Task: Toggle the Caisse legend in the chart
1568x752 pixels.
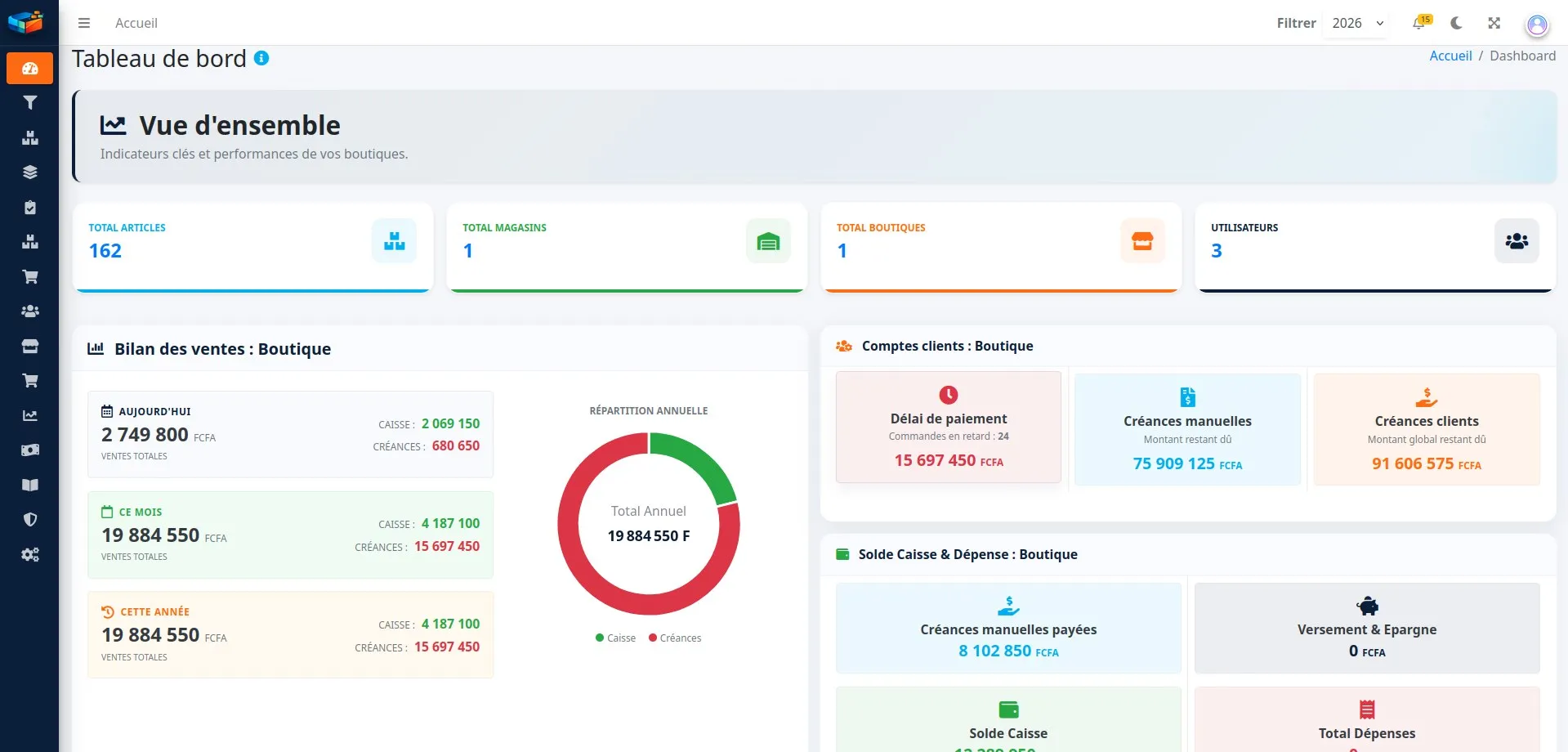Action: pyautogui.click(x=615, y=638)
